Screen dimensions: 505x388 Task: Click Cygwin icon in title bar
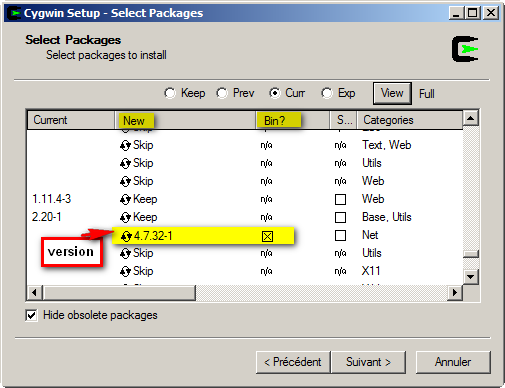point(14,13)
